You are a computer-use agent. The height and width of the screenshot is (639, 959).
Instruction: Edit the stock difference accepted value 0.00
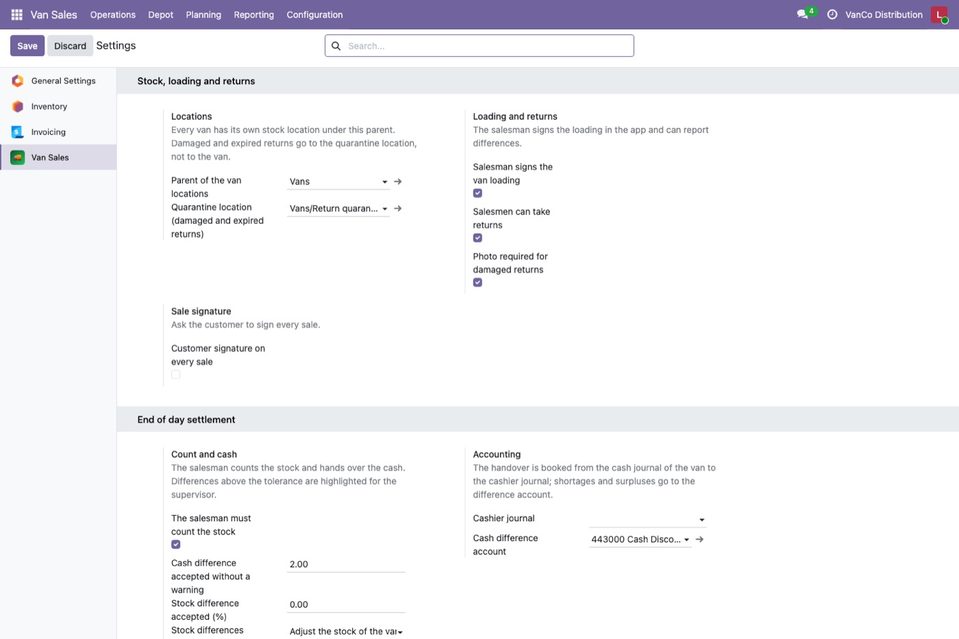pos(346,605)
